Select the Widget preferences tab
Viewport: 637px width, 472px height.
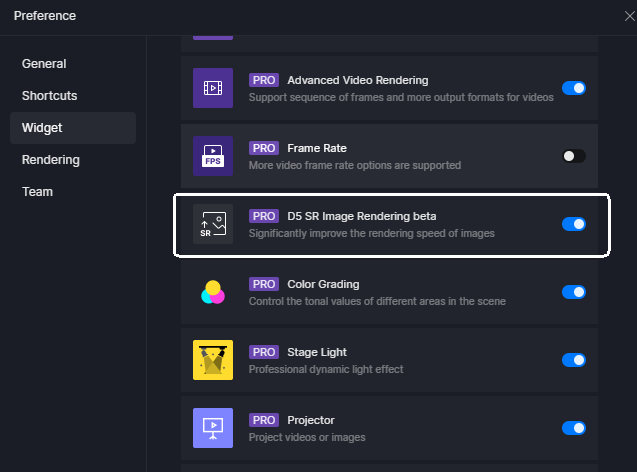point(73,128)
